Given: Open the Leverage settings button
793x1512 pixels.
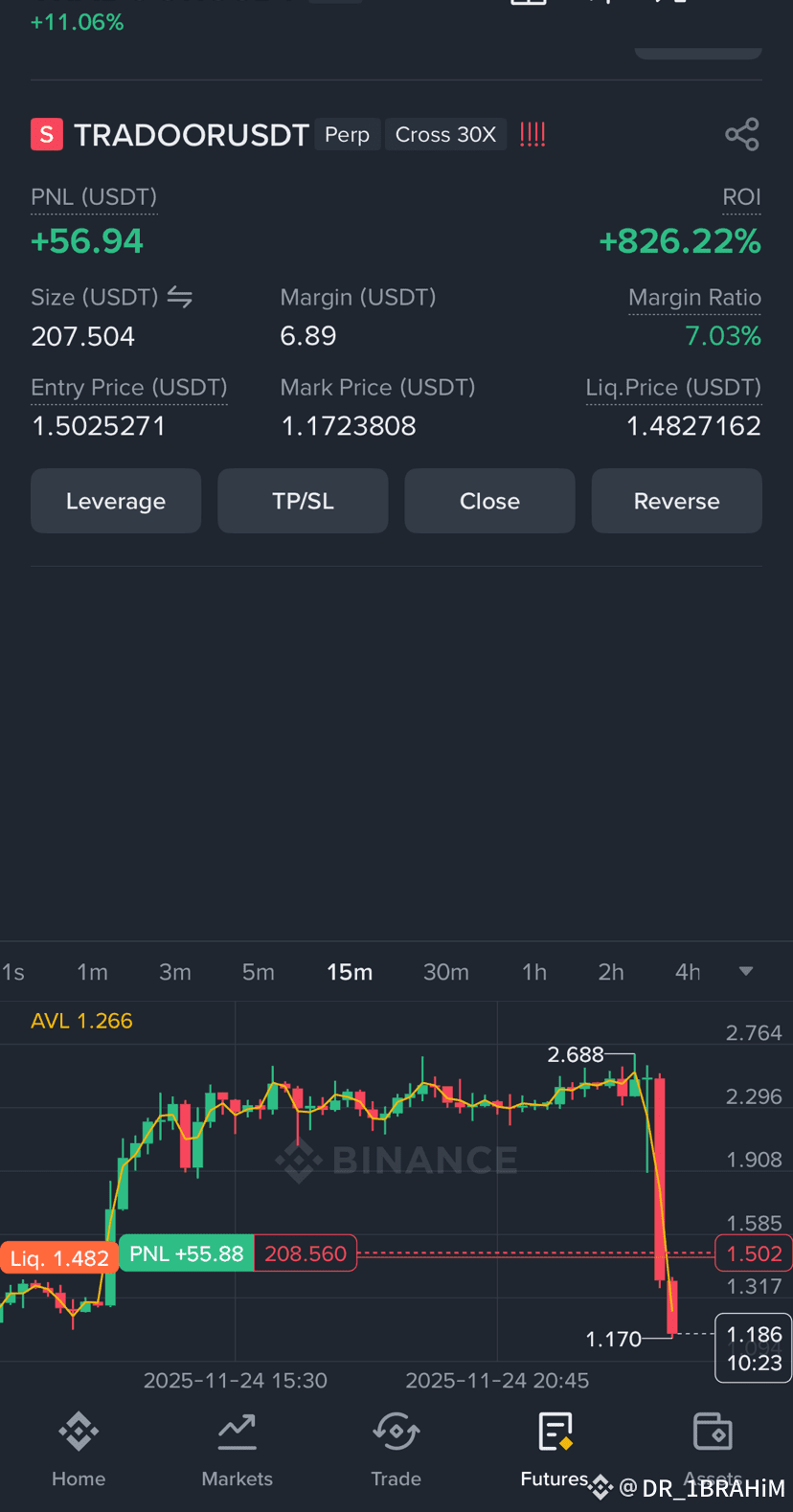Looking at the screenshot, I should (116, 501).
